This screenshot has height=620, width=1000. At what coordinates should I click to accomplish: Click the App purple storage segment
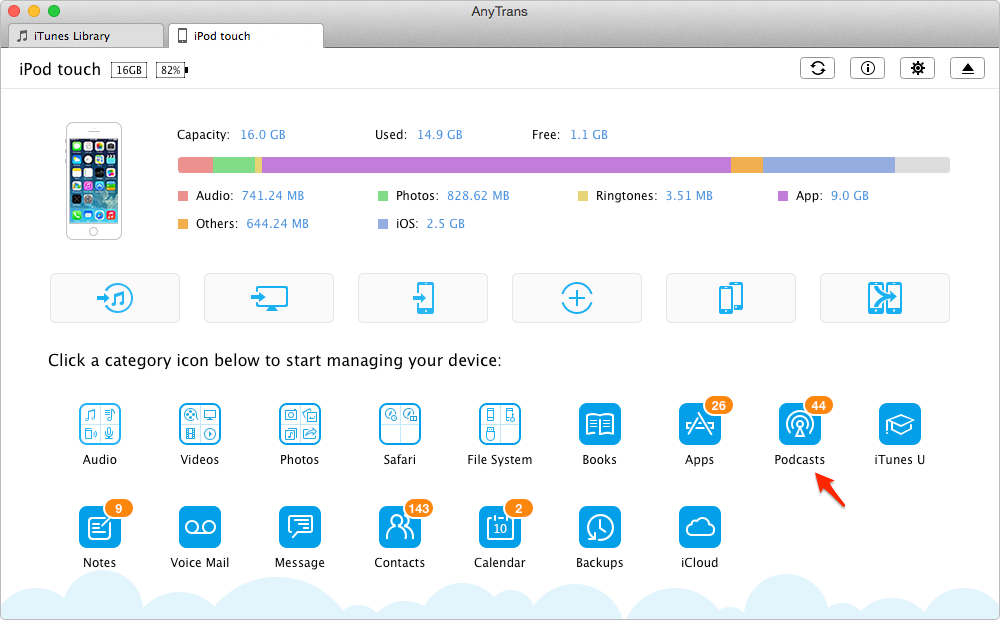point(496,165)
